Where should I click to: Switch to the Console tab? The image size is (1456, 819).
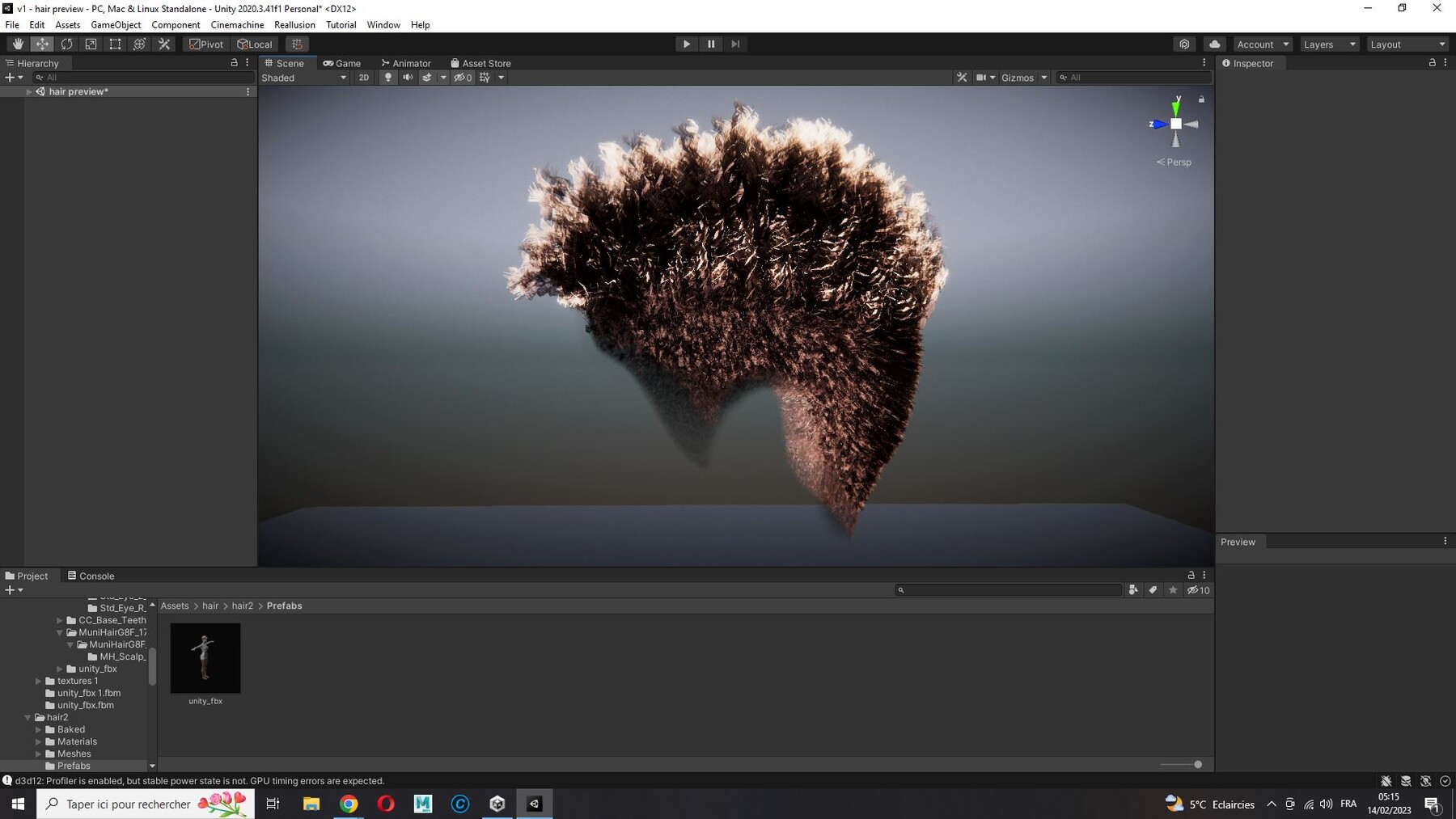click(91, 576)
